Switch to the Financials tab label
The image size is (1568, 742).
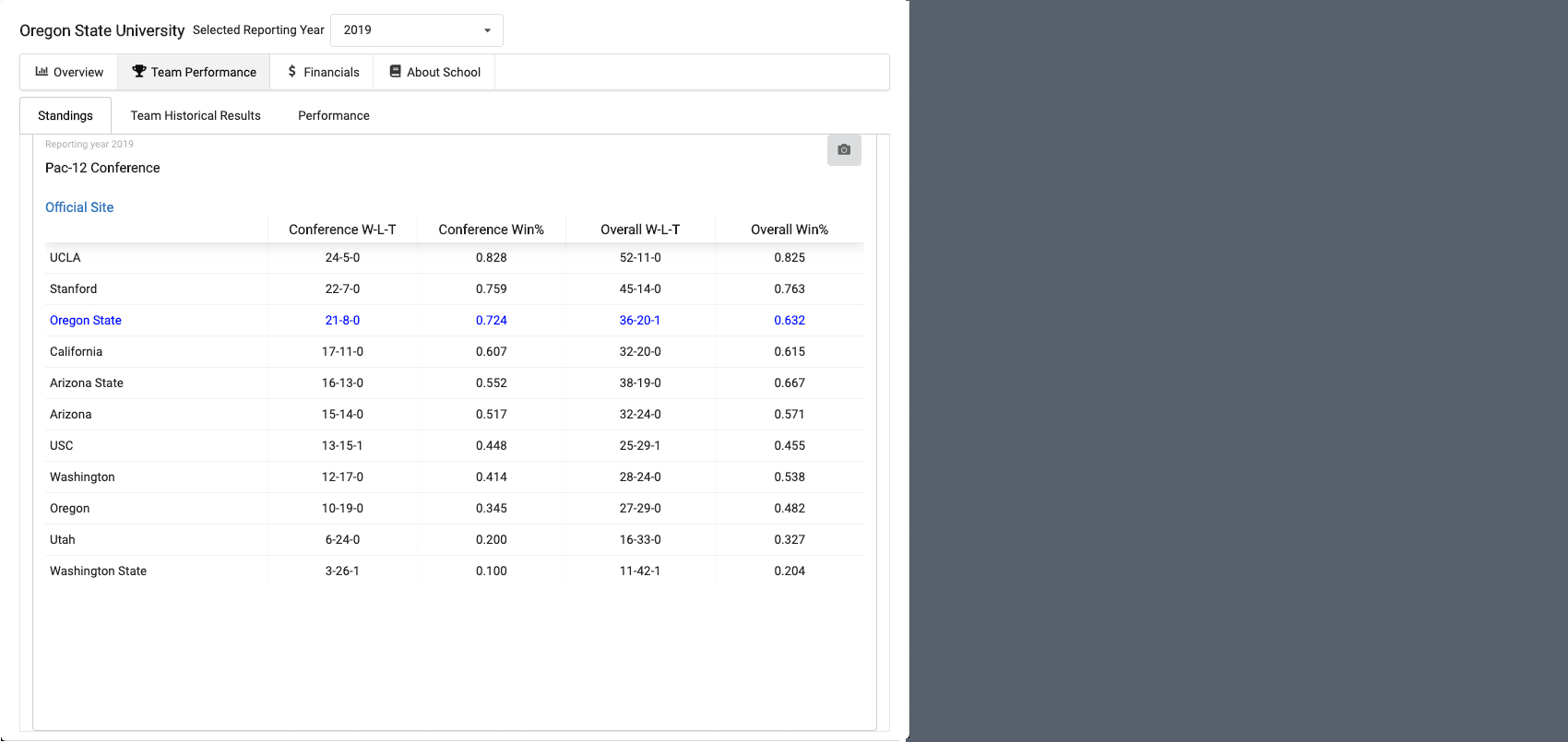point(331,72)
